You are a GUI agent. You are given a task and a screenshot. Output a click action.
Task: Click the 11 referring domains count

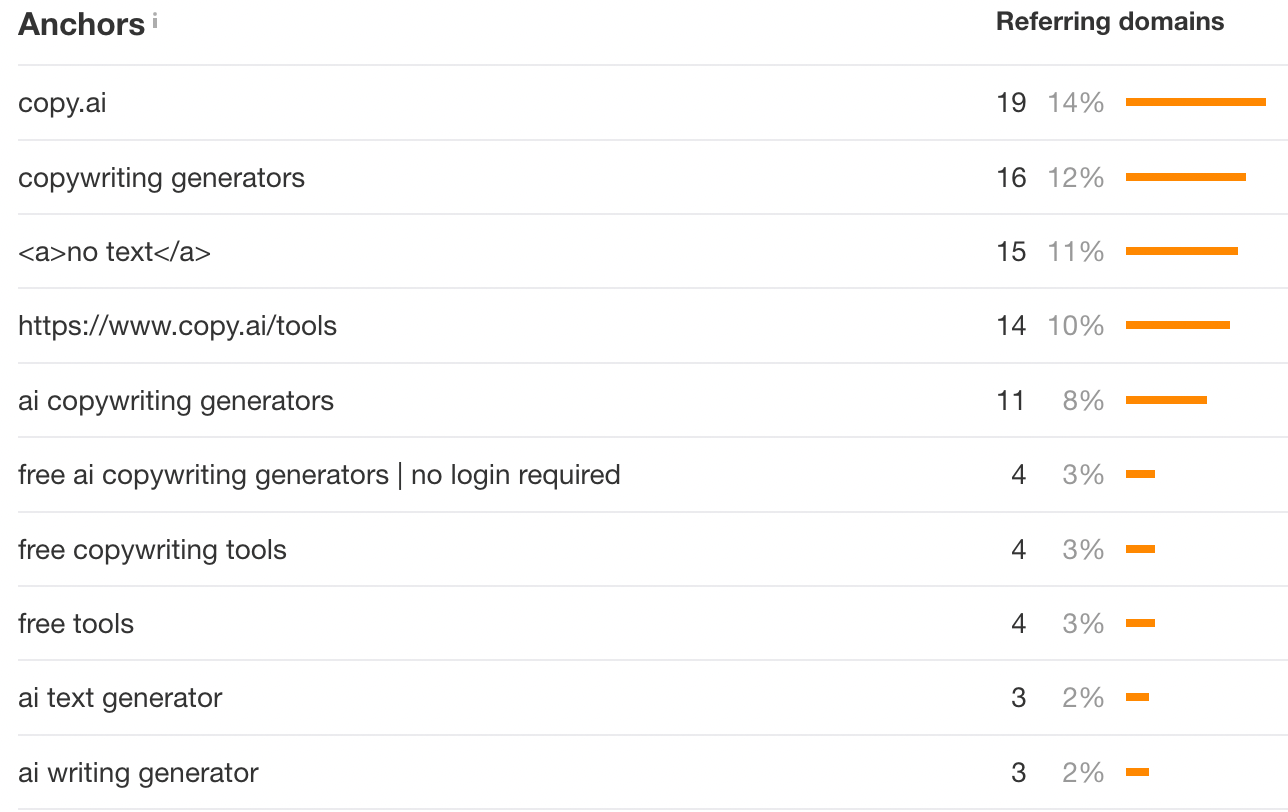(1011, 401)
